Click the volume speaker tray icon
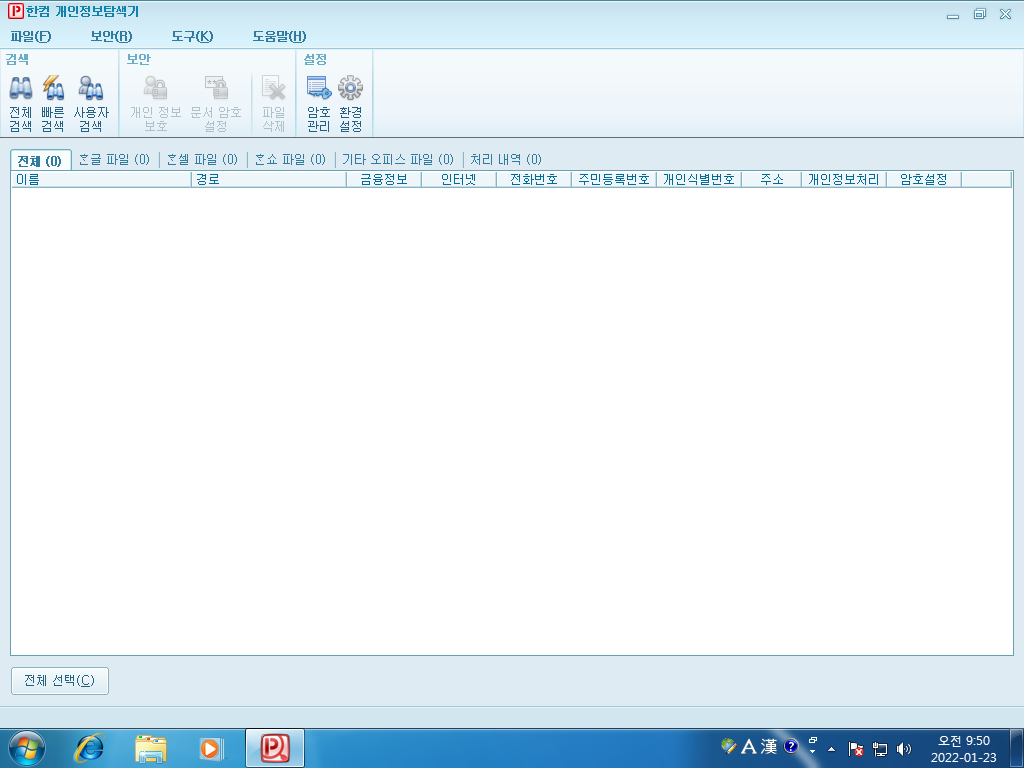The width and height of the screenshot is (1024, 768). click(904, 749)
